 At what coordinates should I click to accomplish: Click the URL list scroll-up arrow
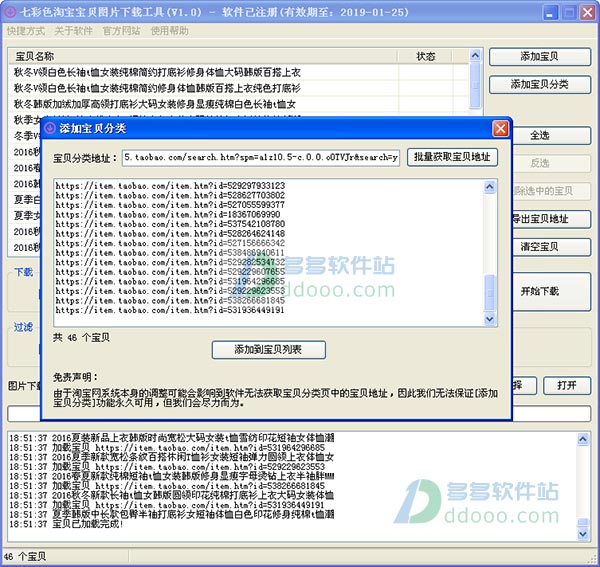coord(490,187)
